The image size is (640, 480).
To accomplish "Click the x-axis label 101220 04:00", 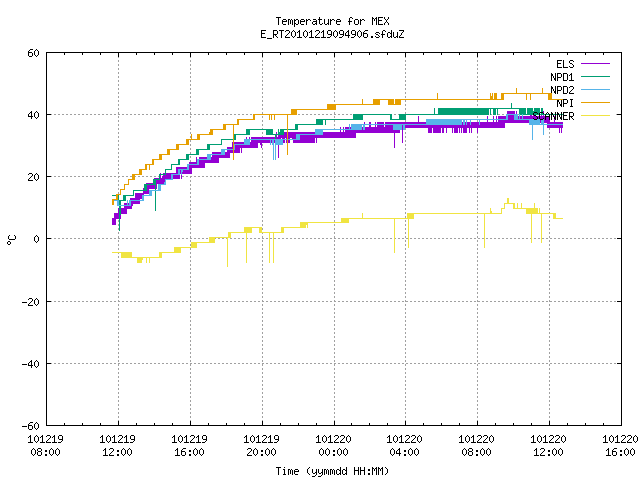I will (x=404, y=446).
